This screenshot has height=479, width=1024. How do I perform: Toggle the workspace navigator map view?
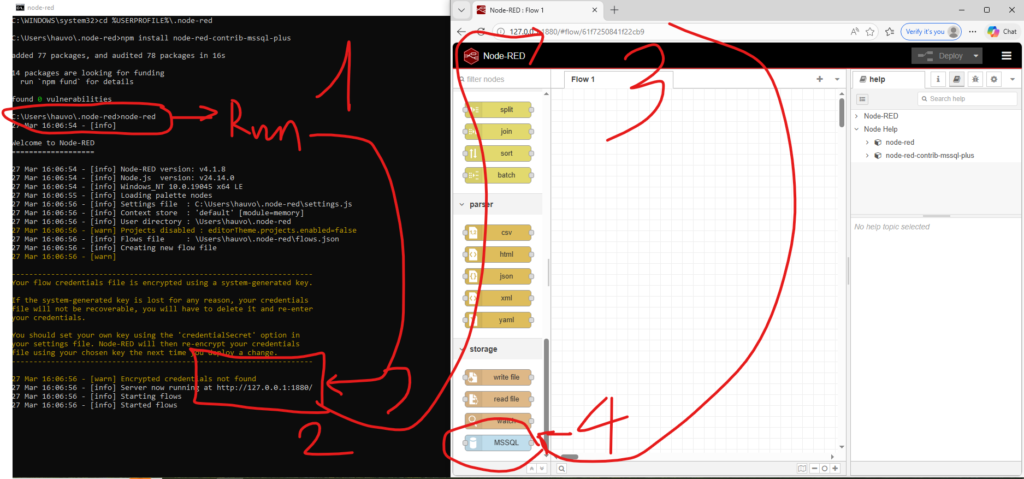tap(802, 468)
